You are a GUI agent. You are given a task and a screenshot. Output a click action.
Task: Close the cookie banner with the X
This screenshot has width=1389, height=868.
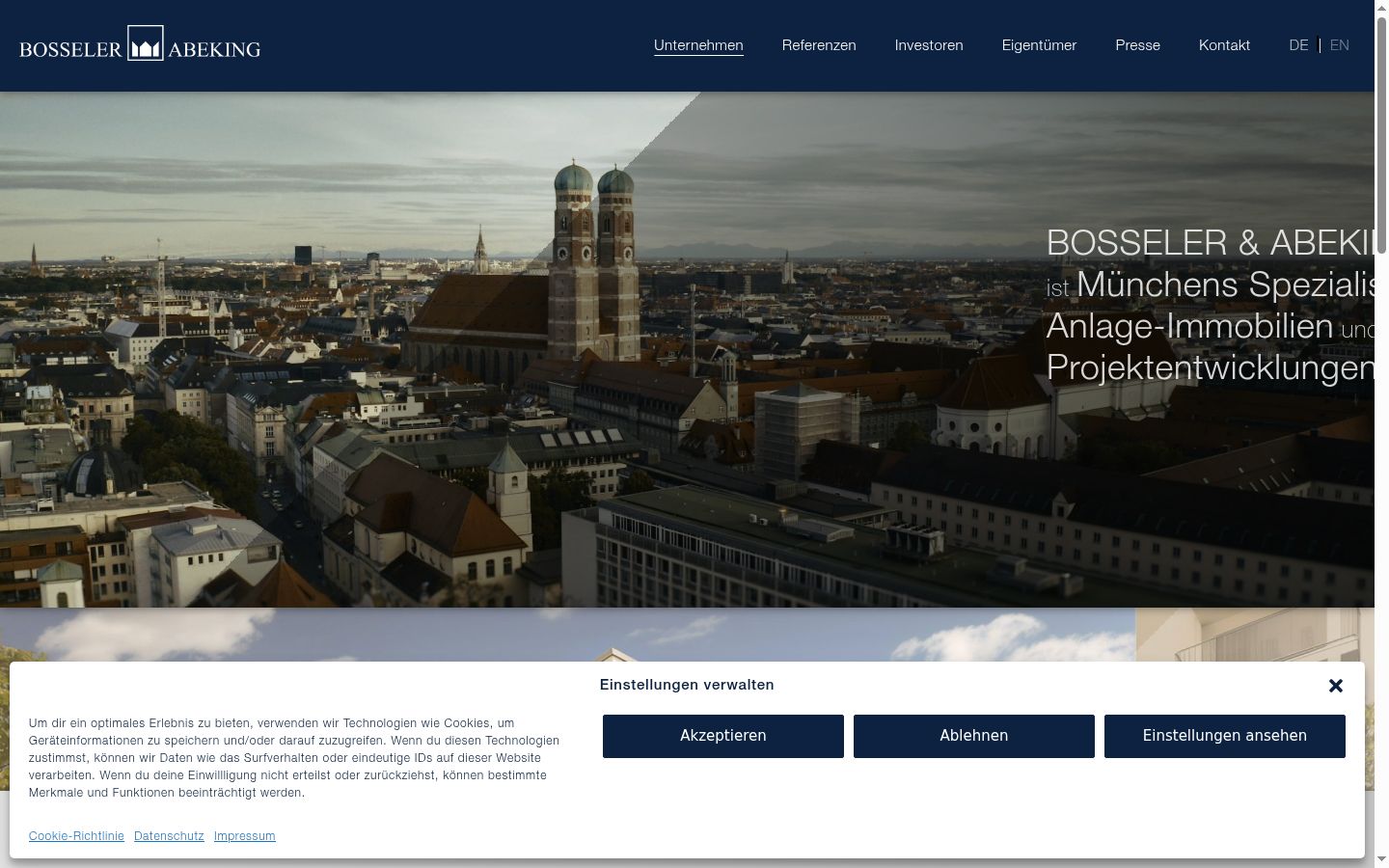click(1336, 686)
